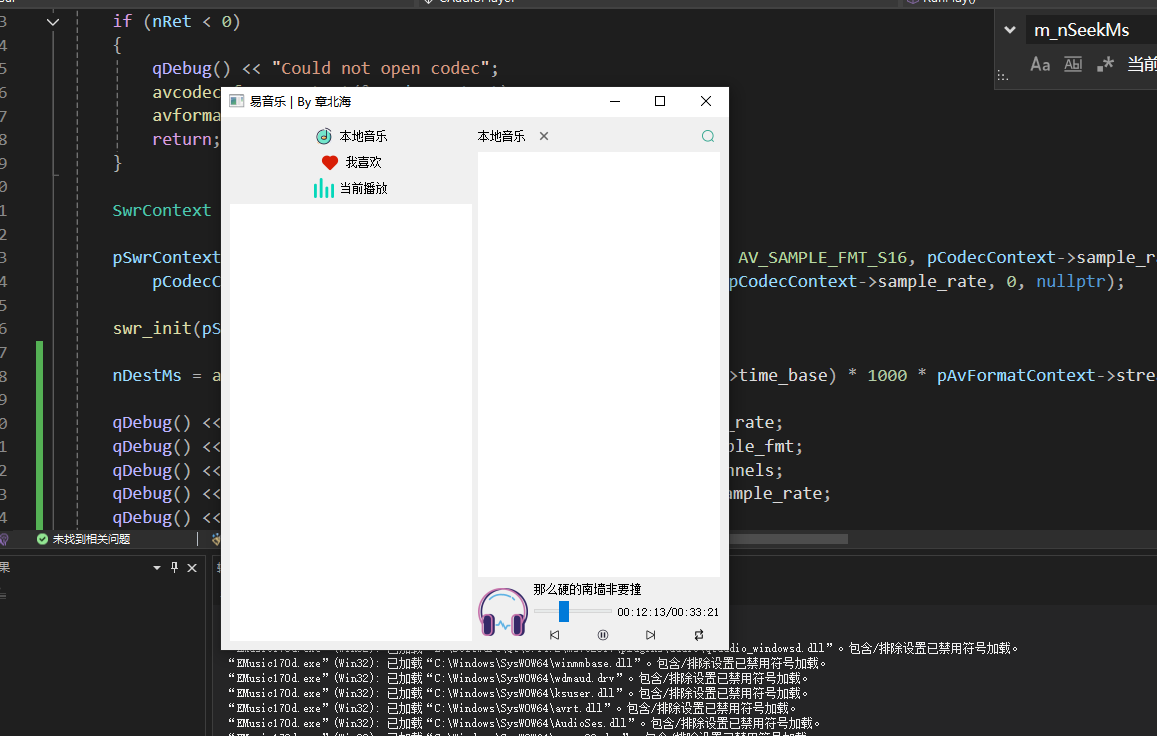Click the 未找到相关问题 status indicator

point(83,539)
